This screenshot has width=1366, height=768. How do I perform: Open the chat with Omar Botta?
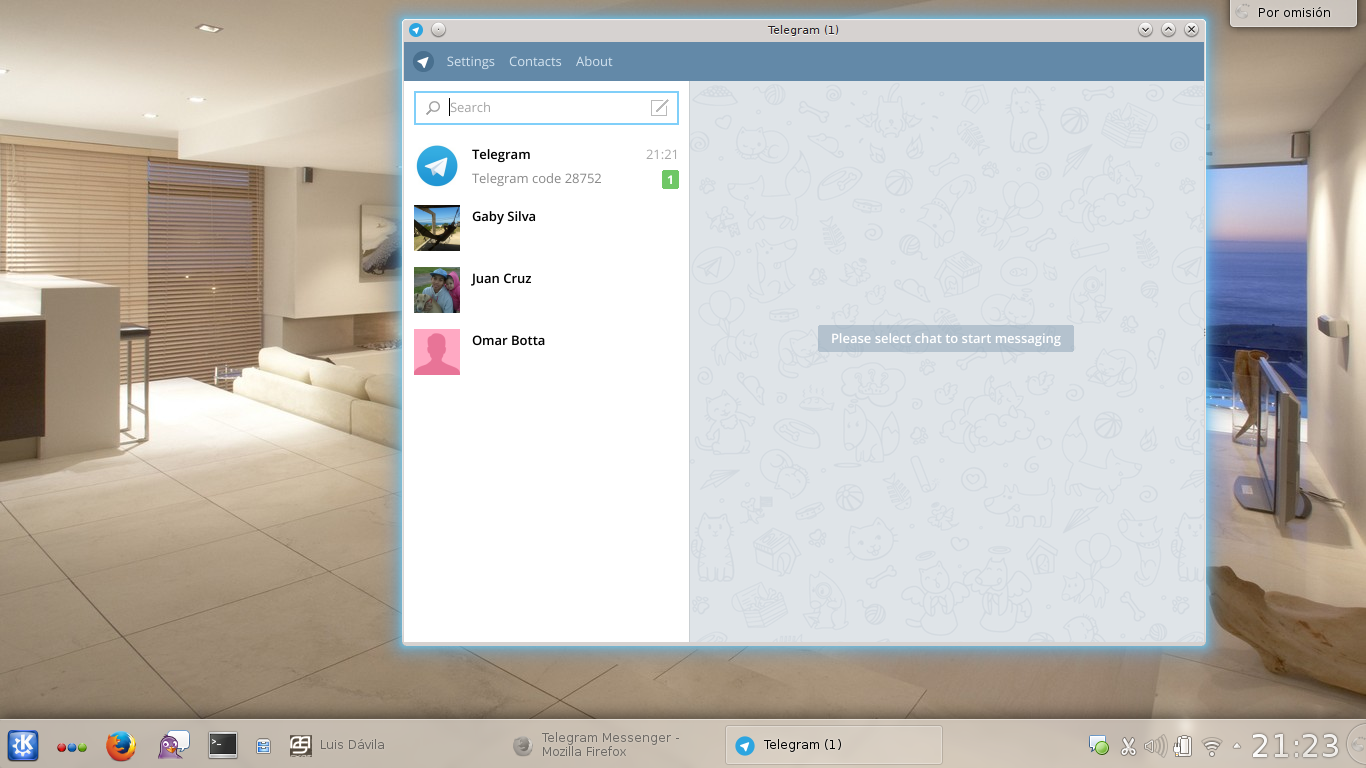tap(546, 352)
